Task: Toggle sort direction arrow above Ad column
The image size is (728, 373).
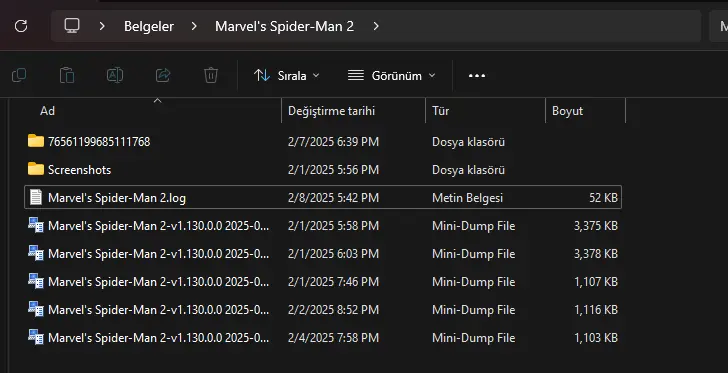Action: pos(157,100)
